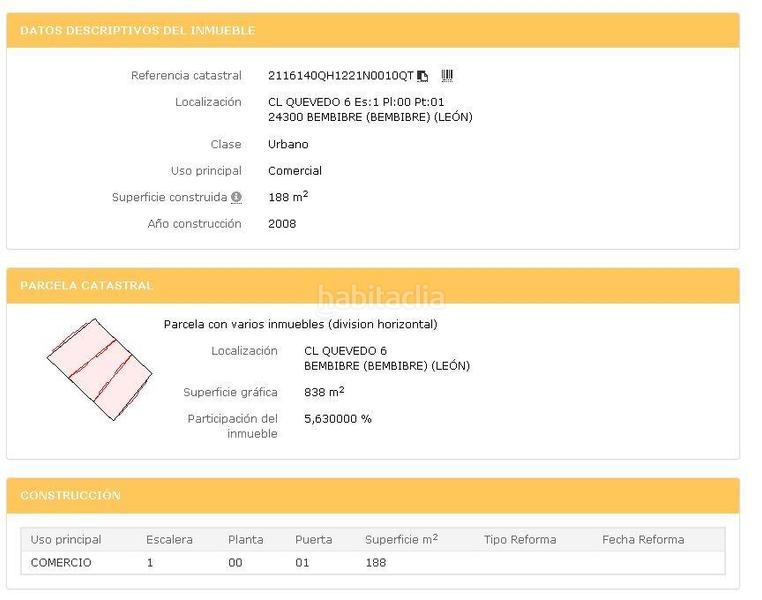Open the parcel map thumbnail
The width and height of the screenshot is (762, 600).
coord(100,369)
